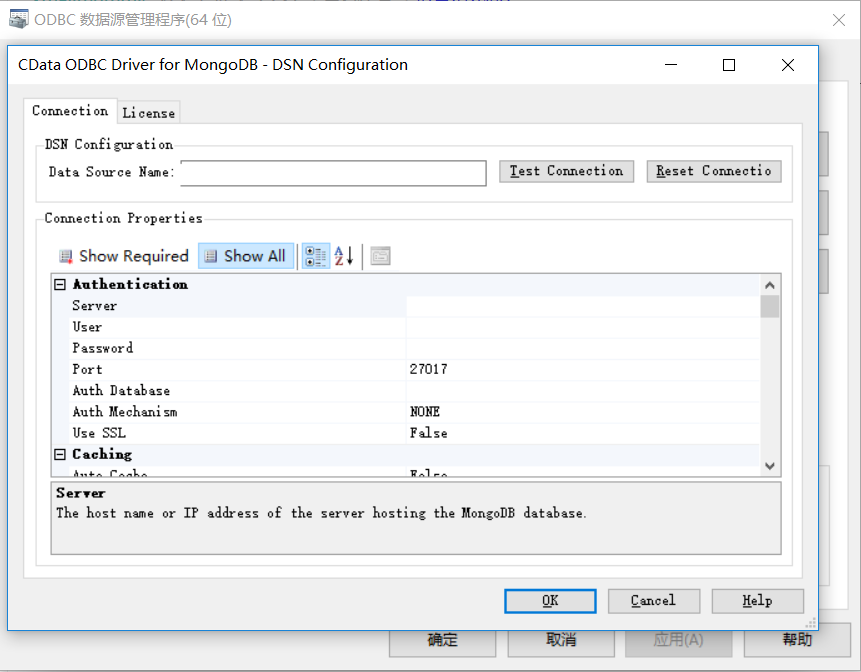This screenshot has height=672, width=861.
Task: Minimize the DSN Configuration dialog
Action: [670, 65]
